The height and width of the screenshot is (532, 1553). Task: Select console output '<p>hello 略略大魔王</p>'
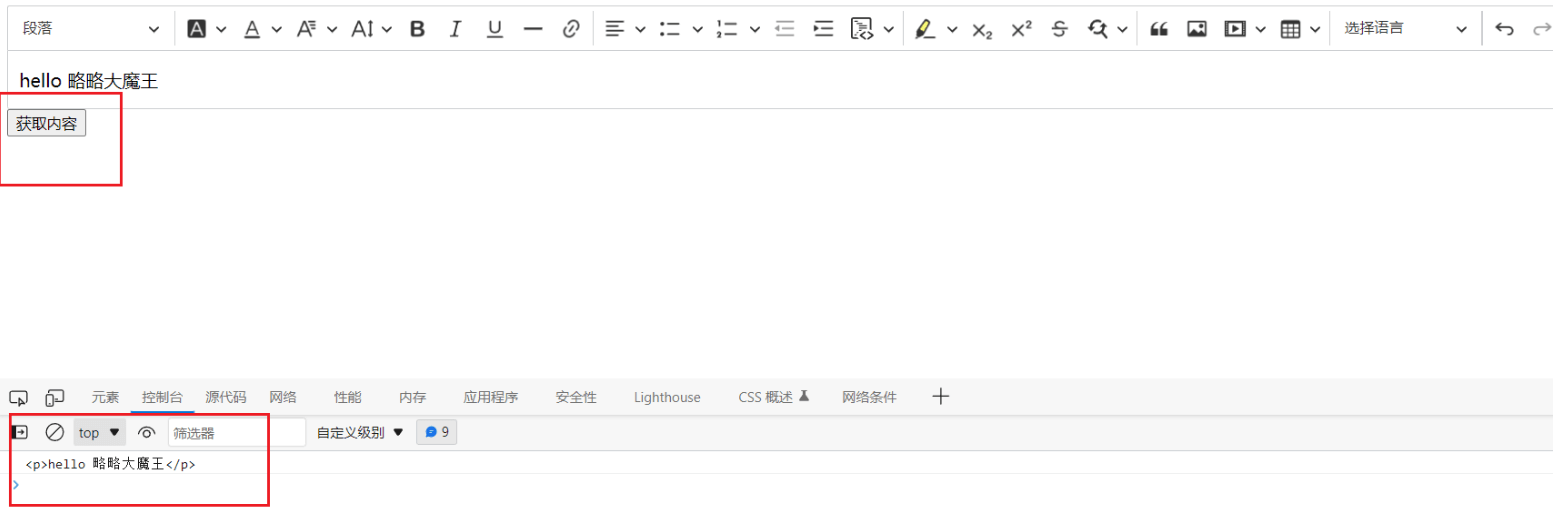tap(110, 464)
